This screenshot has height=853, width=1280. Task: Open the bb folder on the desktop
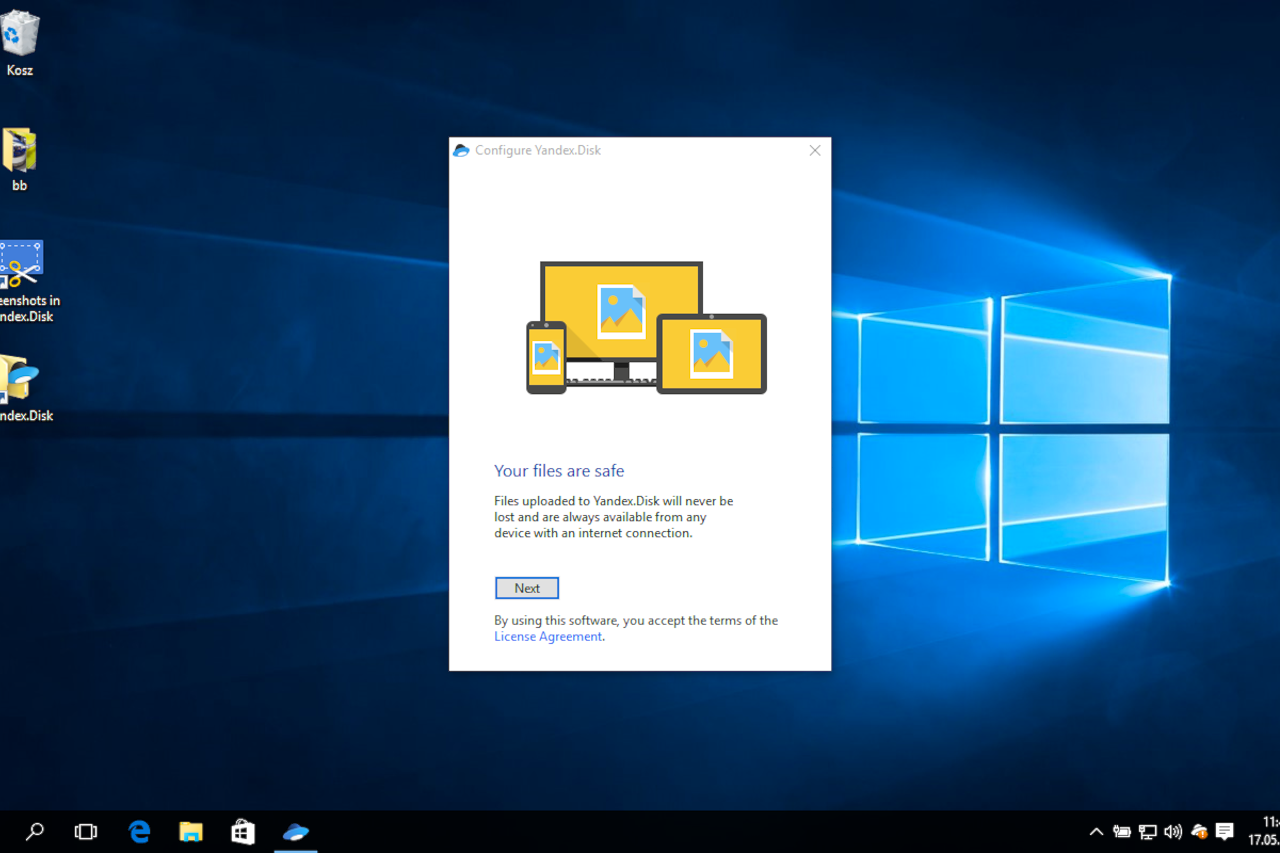(18, 148)
